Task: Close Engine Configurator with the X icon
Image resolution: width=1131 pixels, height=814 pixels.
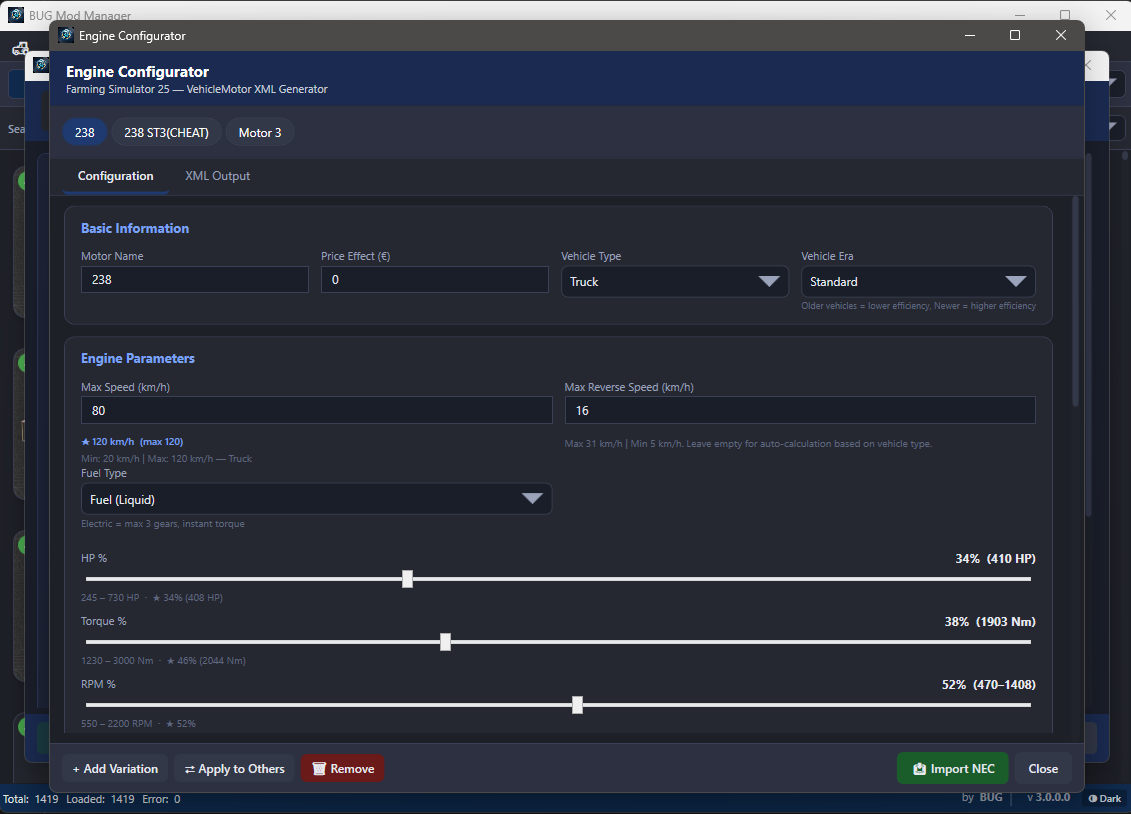Action: pyautogui.click(x=1061, y=35)
